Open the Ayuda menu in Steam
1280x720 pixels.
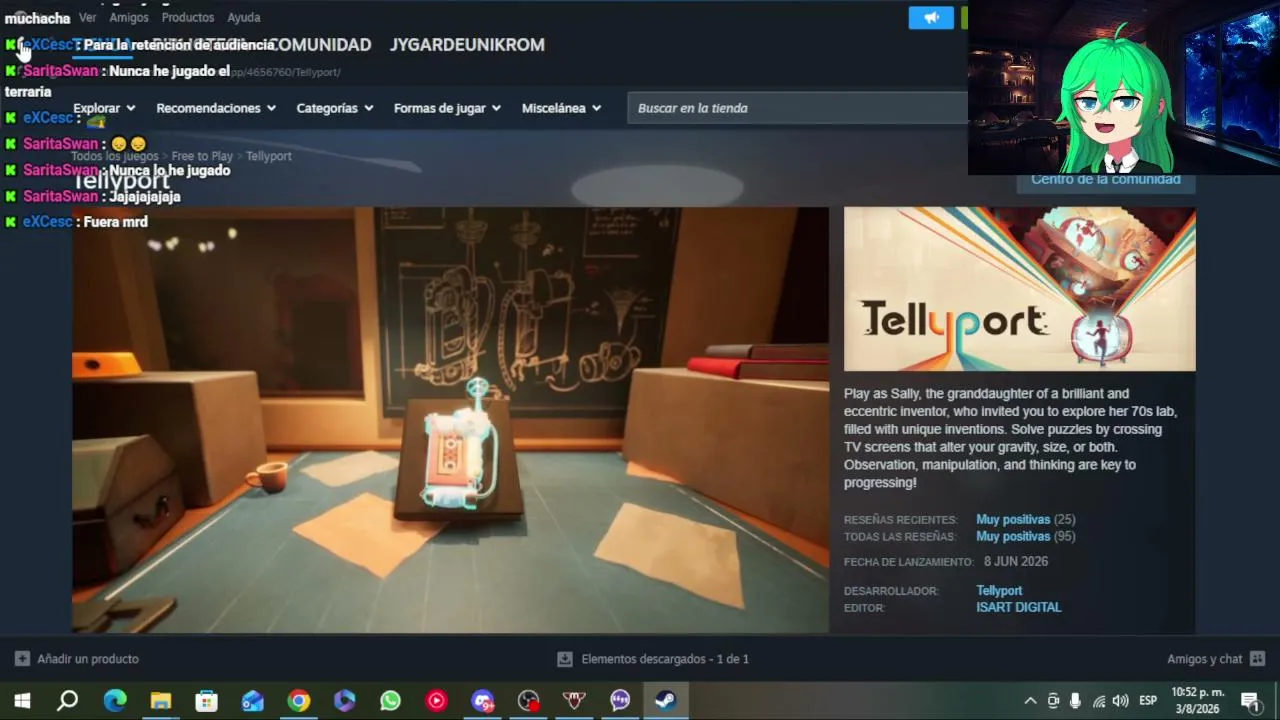point(243,17)
